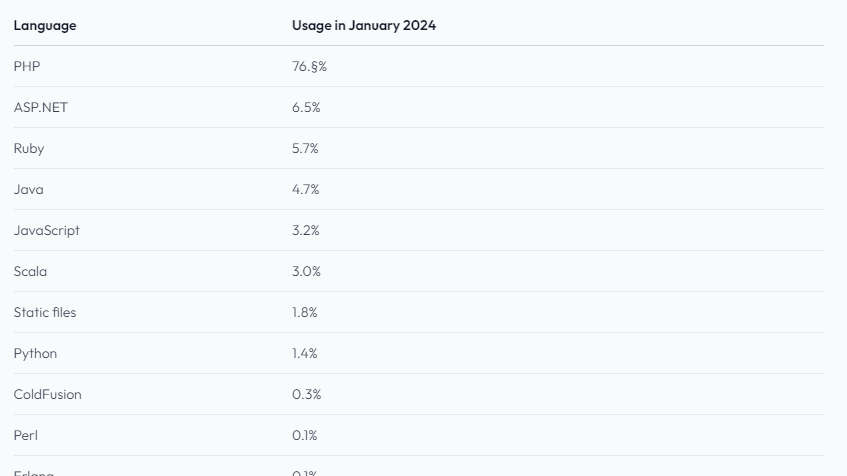Image resolution: width=847 pixels, height=476 pixels.
Task: Select the Perl language cell
Action: click(26, 436)
